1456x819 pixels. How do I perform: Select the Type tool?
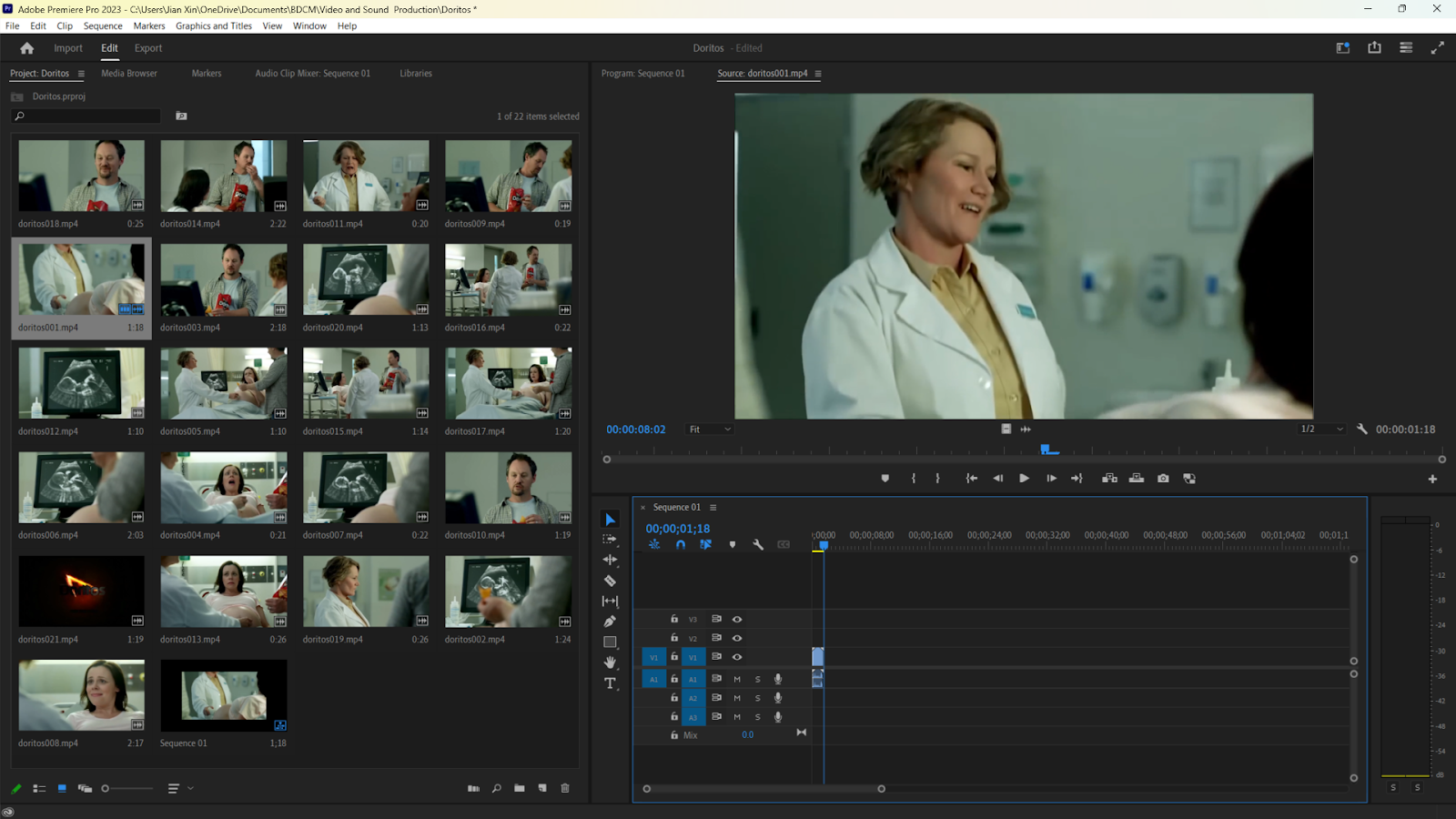610,683
